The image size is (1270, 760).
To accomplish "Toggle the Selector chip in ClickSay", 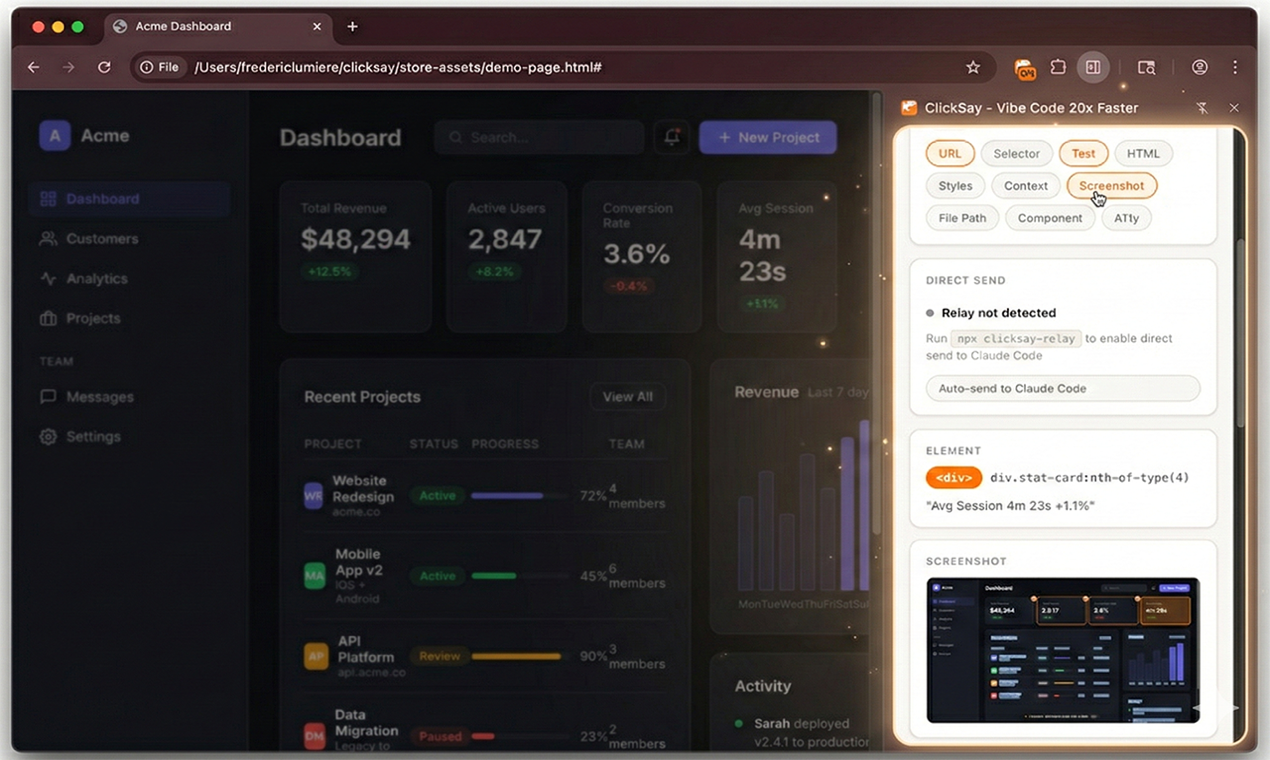I will (1017, 154).
